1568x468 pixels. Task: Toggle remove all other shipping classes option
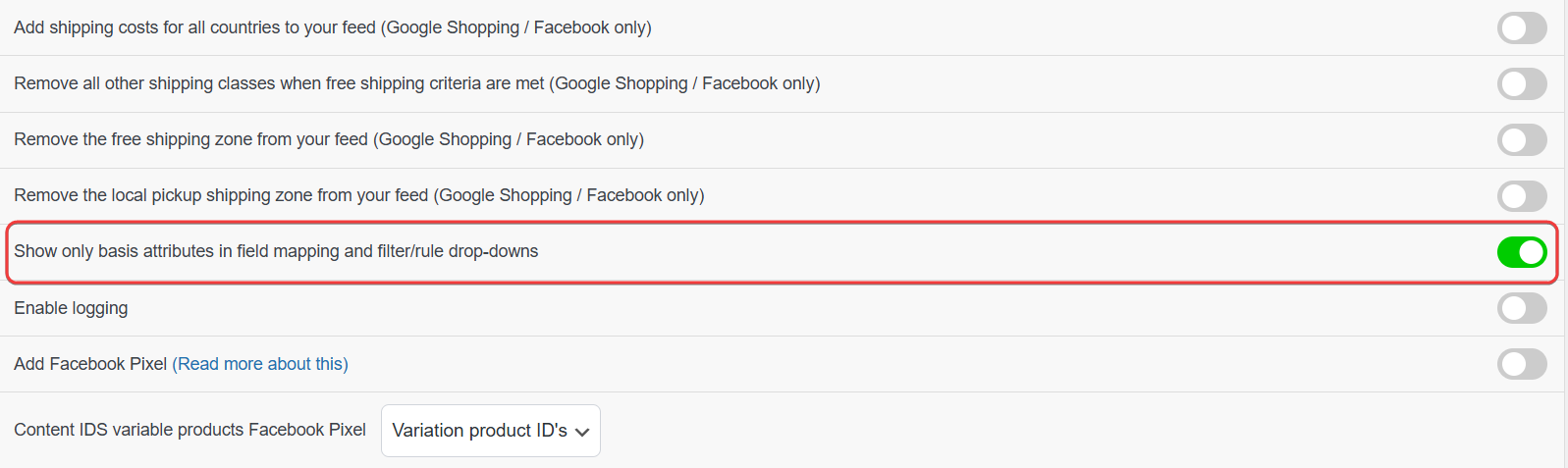click(x=1521, y=83)
